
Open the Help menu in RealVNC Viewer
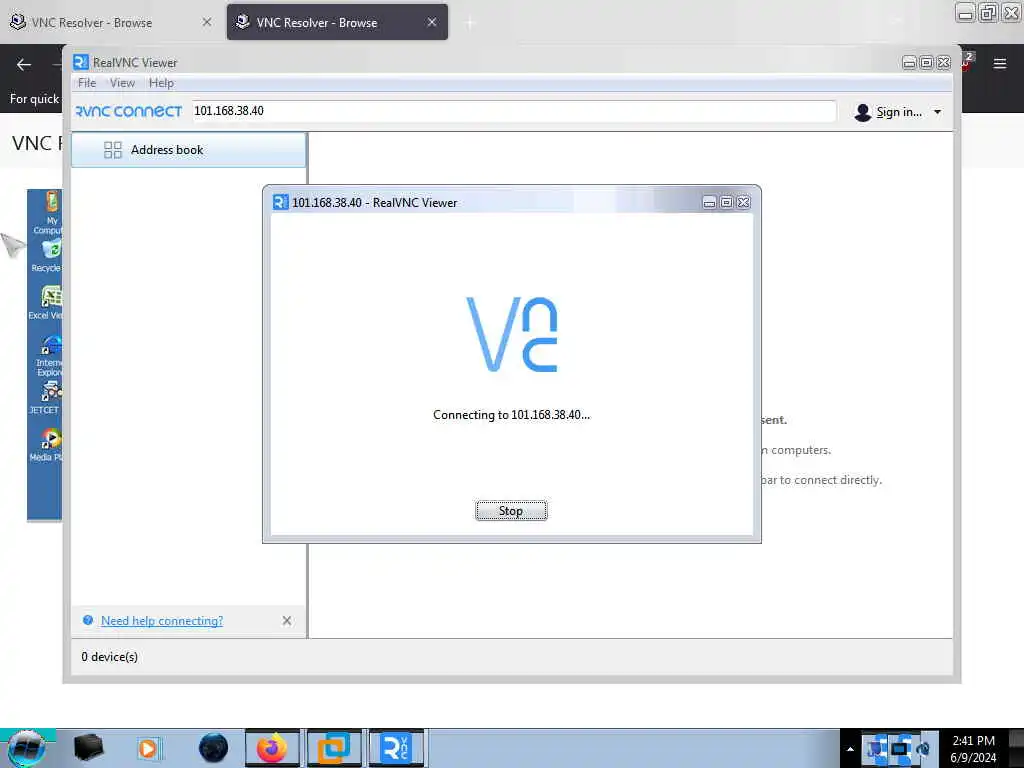pos(161,83)
